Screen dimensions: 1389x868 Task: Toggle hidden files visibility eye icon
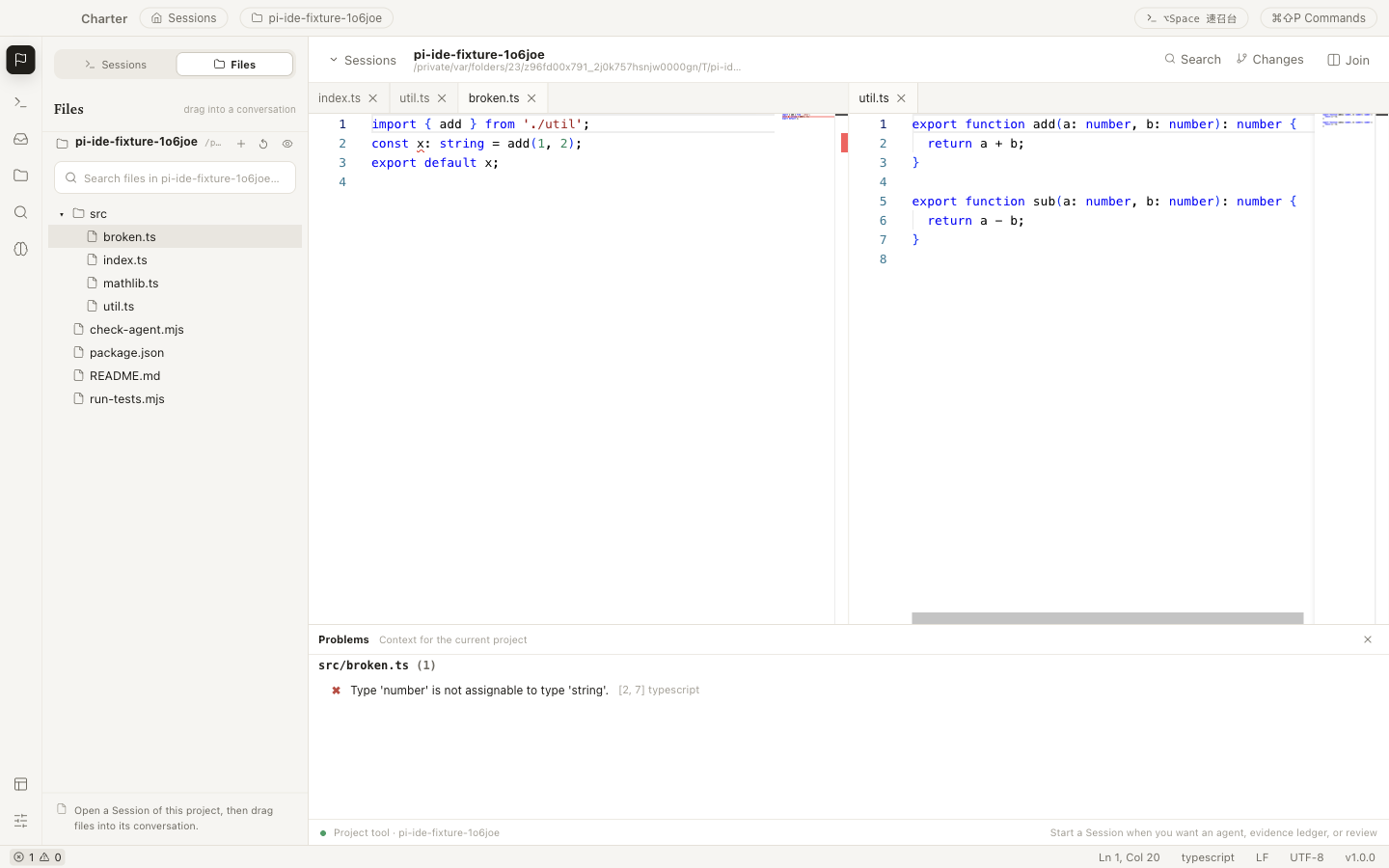287,144
